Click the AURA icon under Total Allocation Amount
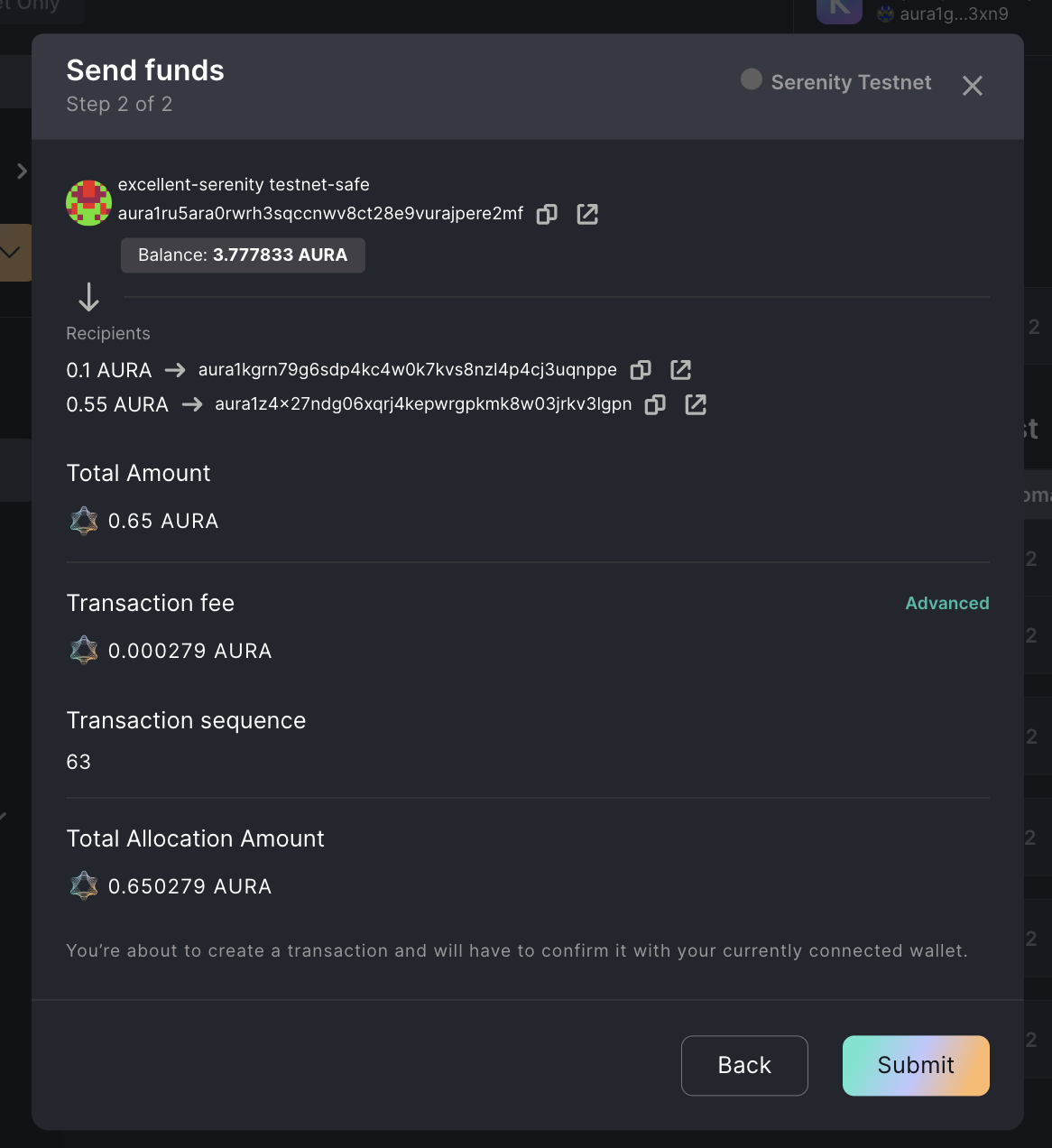1052x1148 pixels. click(83, 885)
